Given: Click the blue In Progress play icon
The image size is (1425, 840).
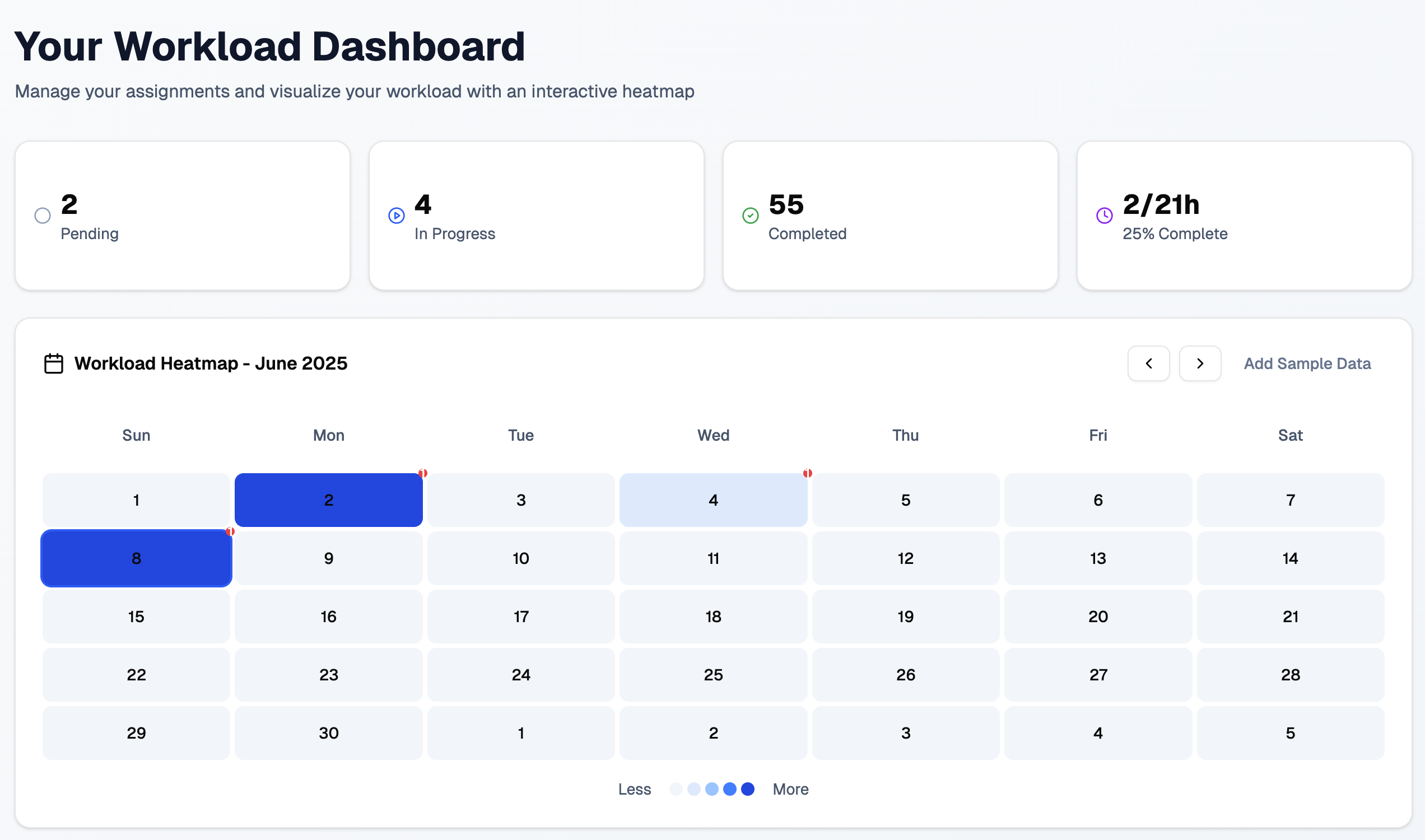Looking at the screenshot, I should 397,216.
